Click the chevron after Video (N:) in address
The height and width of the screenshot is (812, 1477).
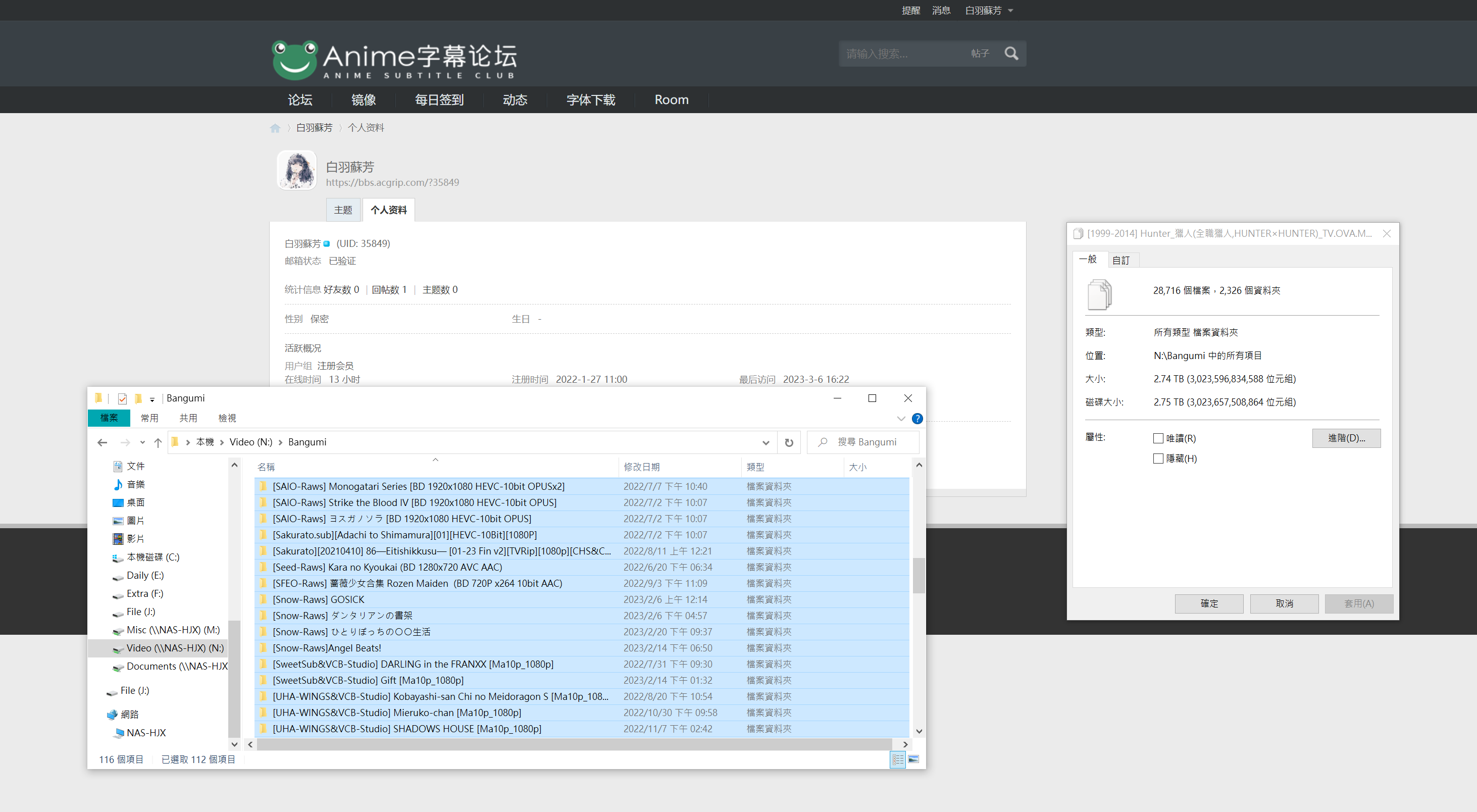point(280,442)
